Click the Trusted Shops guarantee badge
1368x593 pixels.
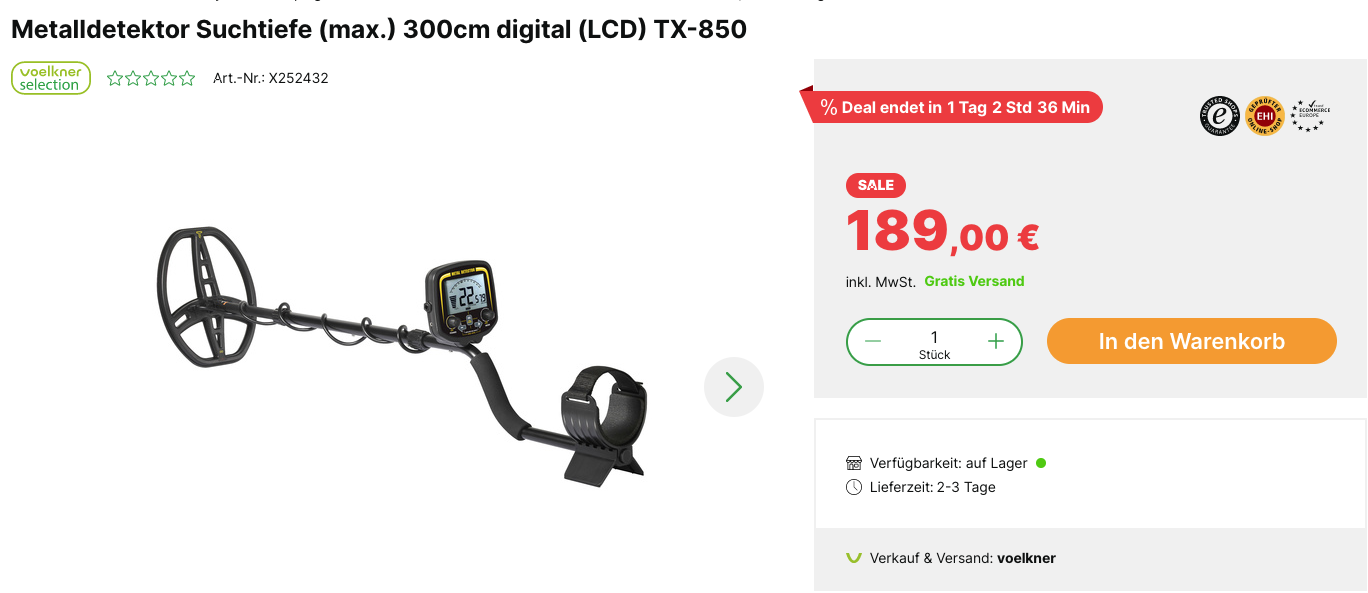[1219, 116]
